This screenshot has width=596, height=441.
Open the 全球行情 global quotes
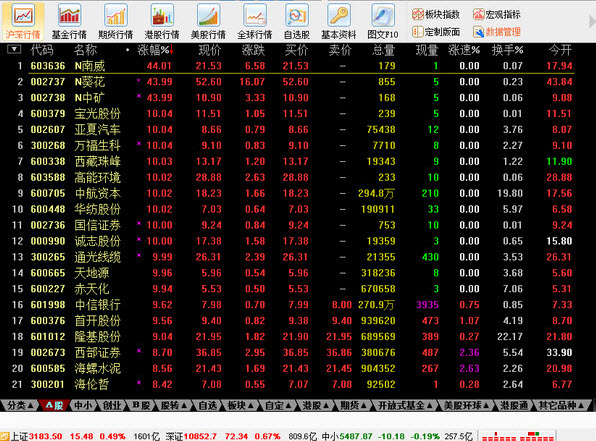255,21
